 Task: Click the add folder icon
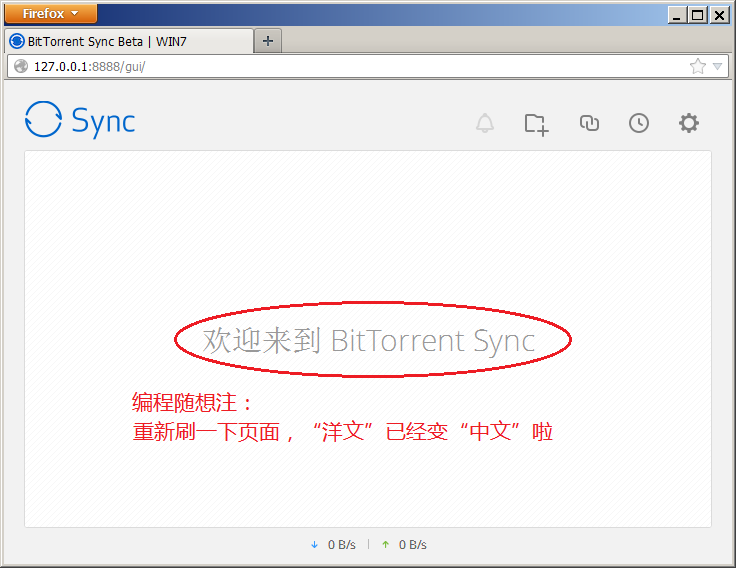point(537,124)
